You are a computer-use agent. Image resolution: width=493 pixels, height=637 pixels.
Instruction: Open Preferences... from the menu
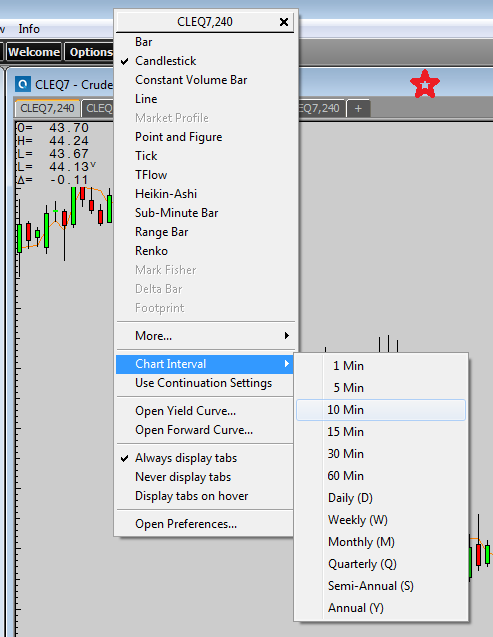(205, 524)
